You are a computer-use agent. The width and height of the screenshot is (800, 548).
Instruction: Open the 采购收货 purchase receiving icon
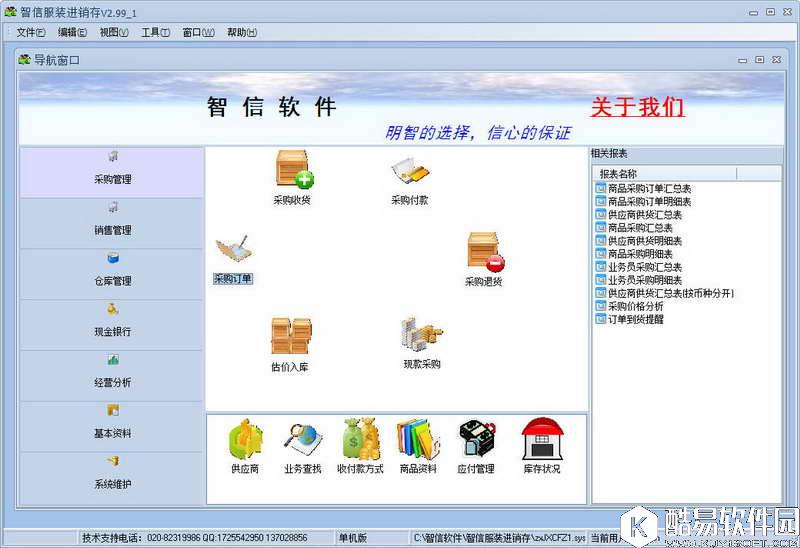[294, 168]
